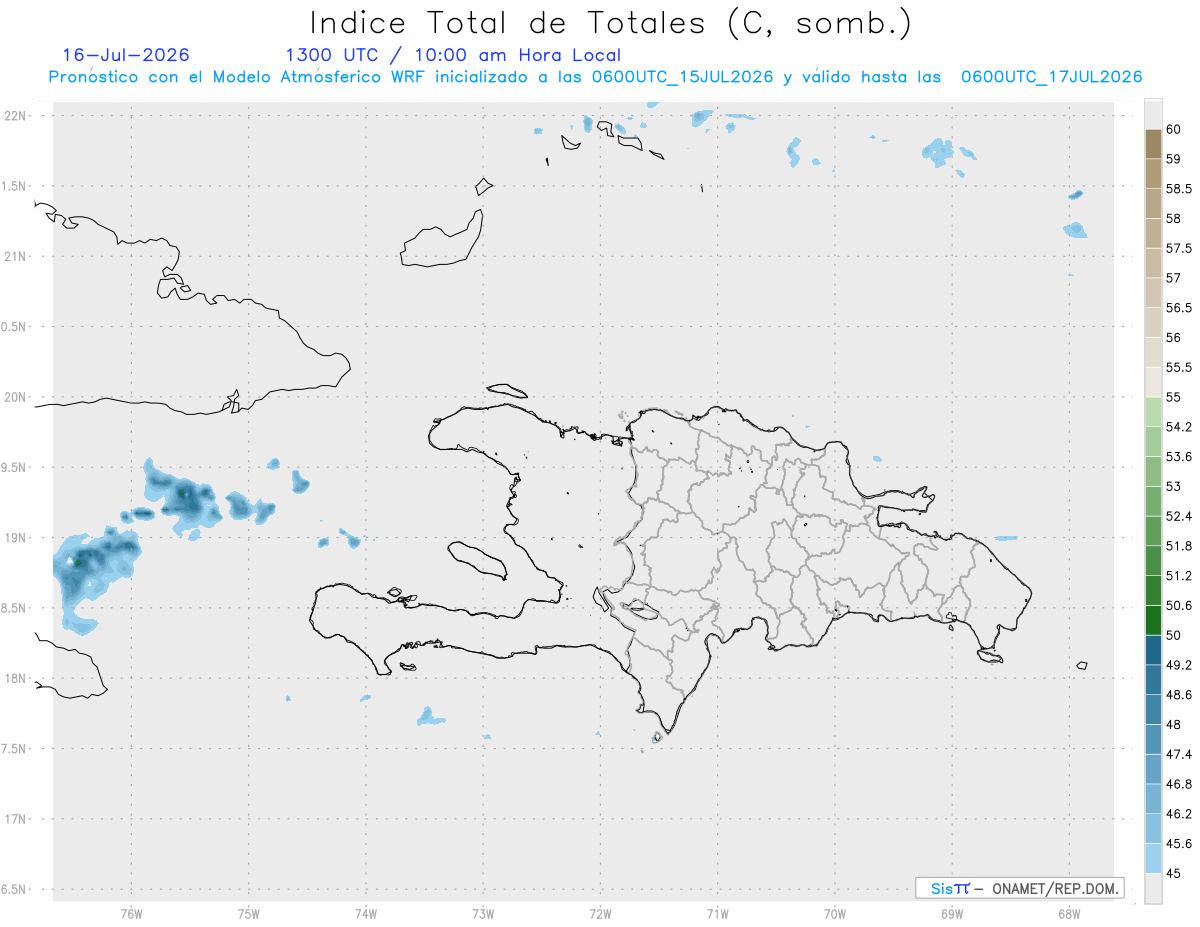Click the "SisTT – ONAMET/REP.DOM." credit box
Image resolution: width=1200 pixels, height=927 pixels.
(x=1019, y=888)
